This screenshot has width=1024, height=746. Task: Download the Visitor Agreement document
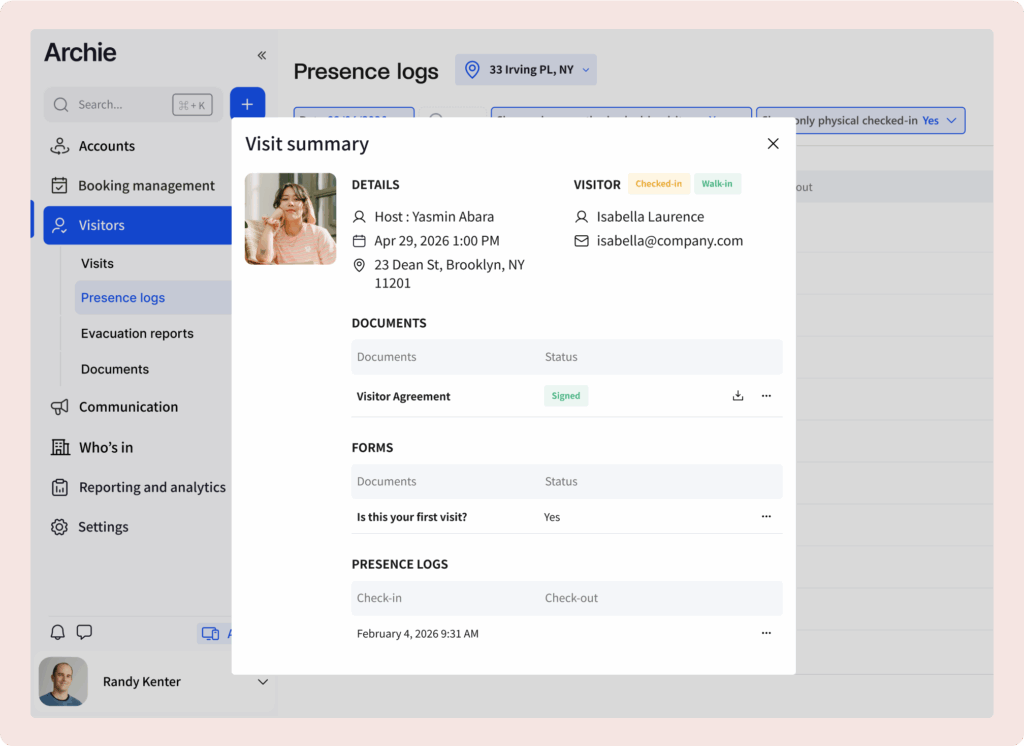[x=738, y=396]
